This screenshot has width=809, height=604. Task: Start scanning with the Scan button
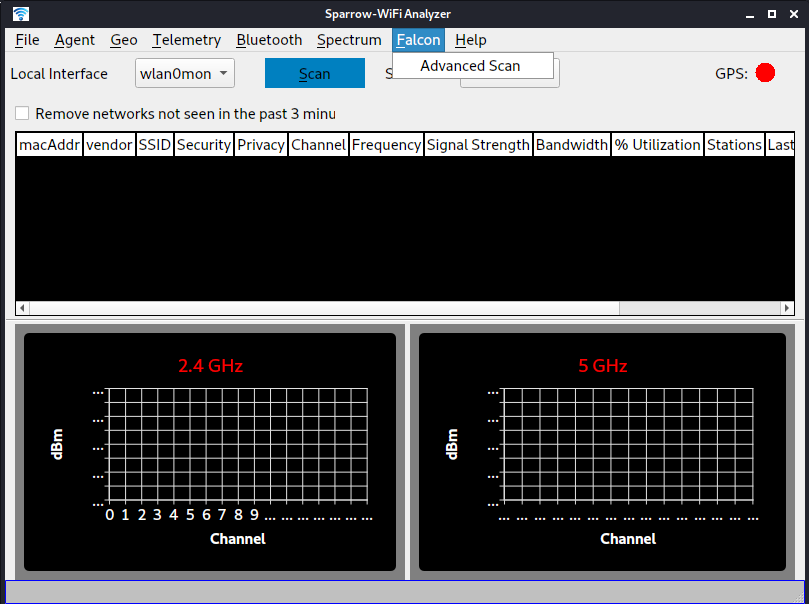[315, 73]
